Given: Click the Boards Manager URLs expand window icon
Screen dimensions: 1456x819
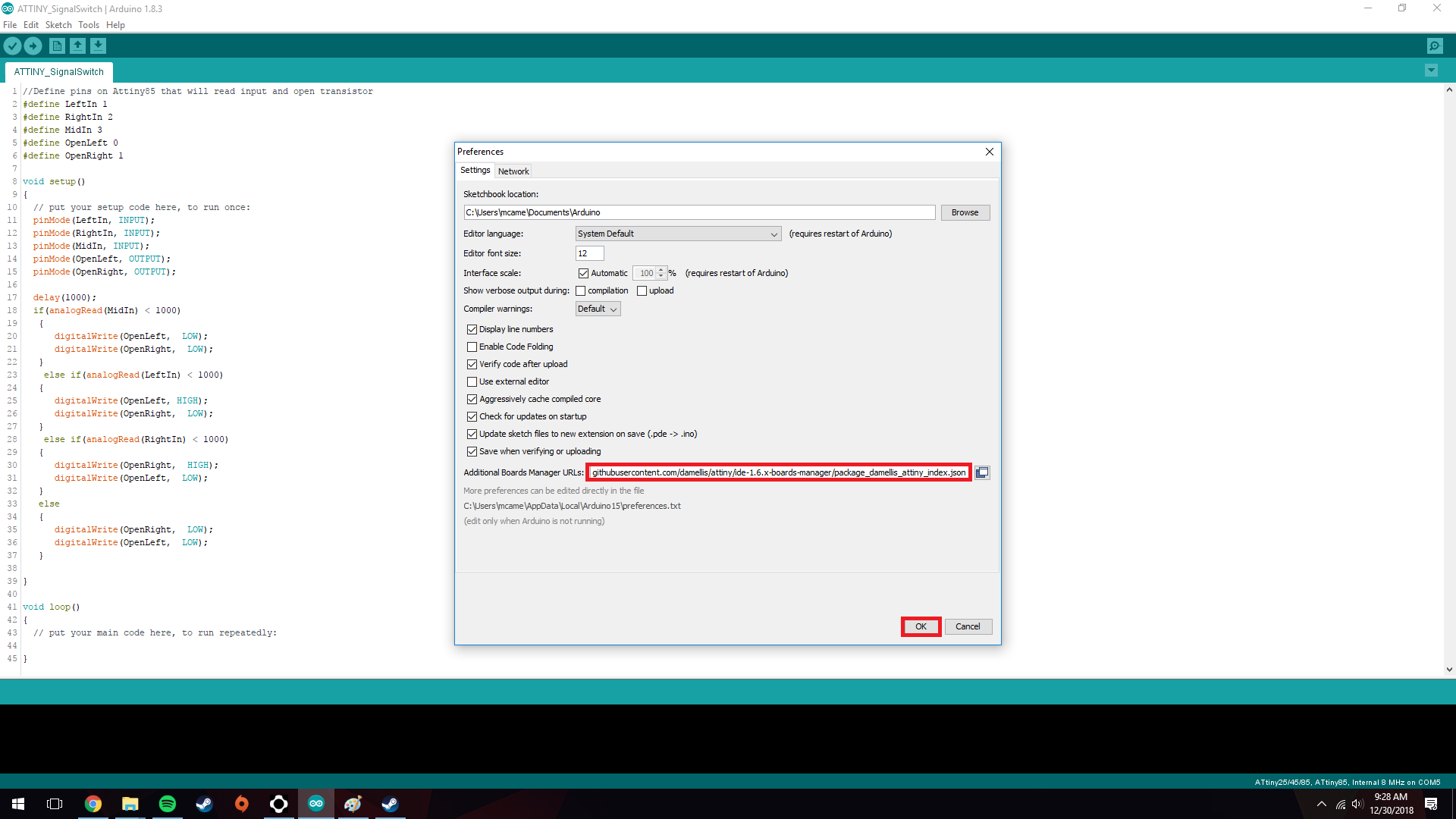Looking at the screenshot, I should click(982, 472).
